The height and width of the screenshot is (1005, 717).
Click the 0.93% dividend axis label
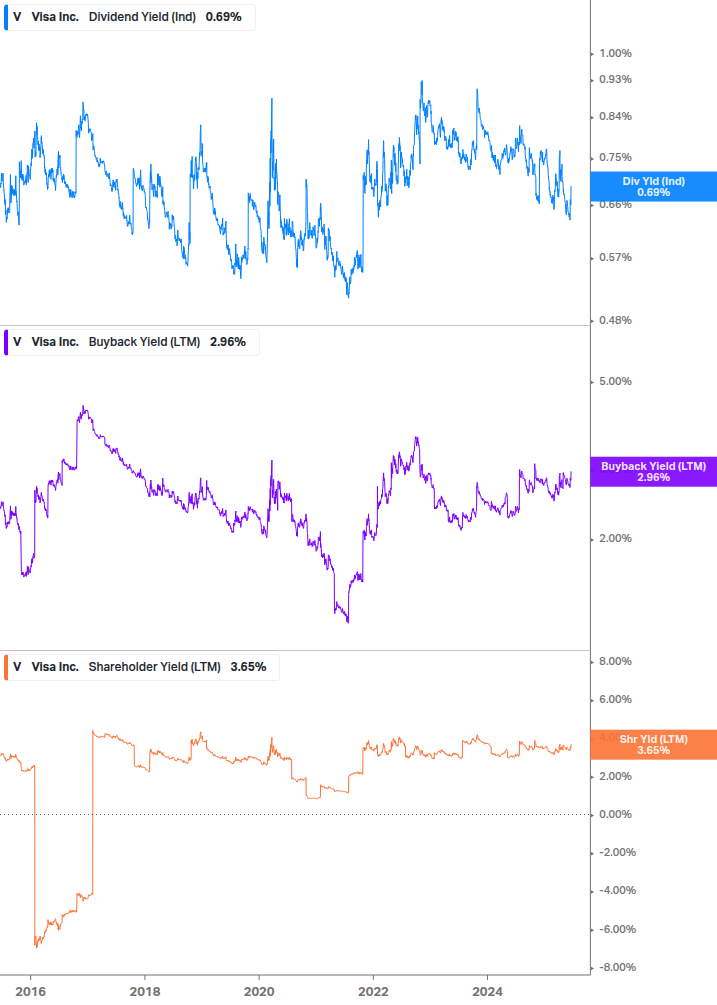coord(615,79)
